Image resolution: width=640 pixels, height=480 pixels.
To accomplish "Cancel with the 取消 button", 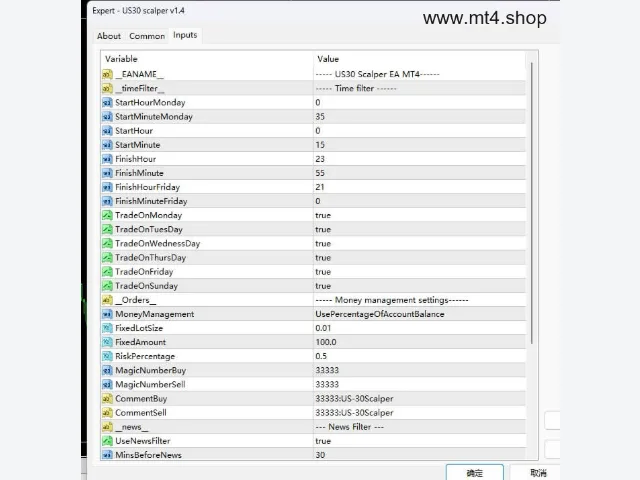I will [x=537, y=472].
